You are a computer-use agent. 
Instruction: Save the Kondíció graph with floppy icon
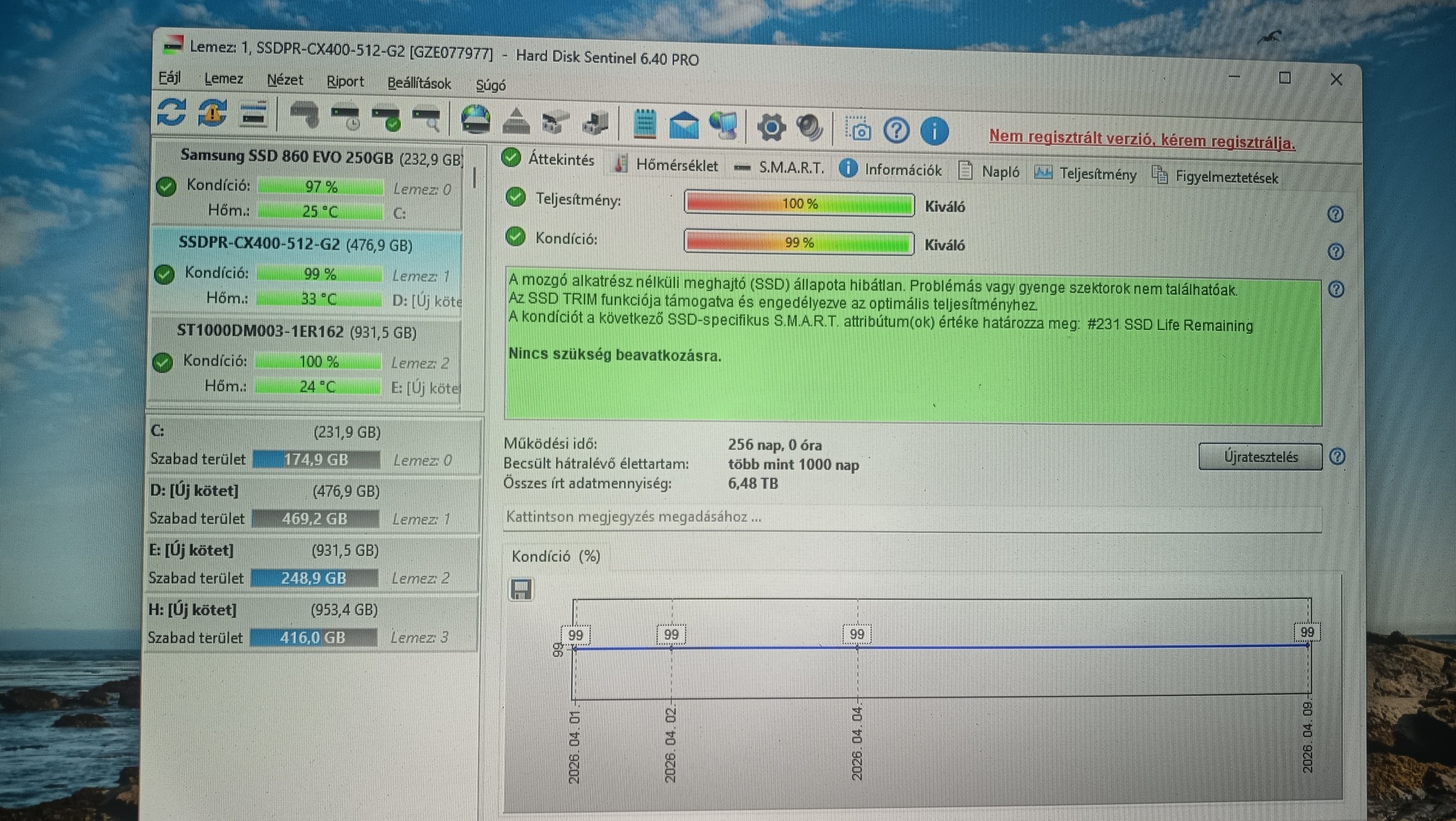521,589
